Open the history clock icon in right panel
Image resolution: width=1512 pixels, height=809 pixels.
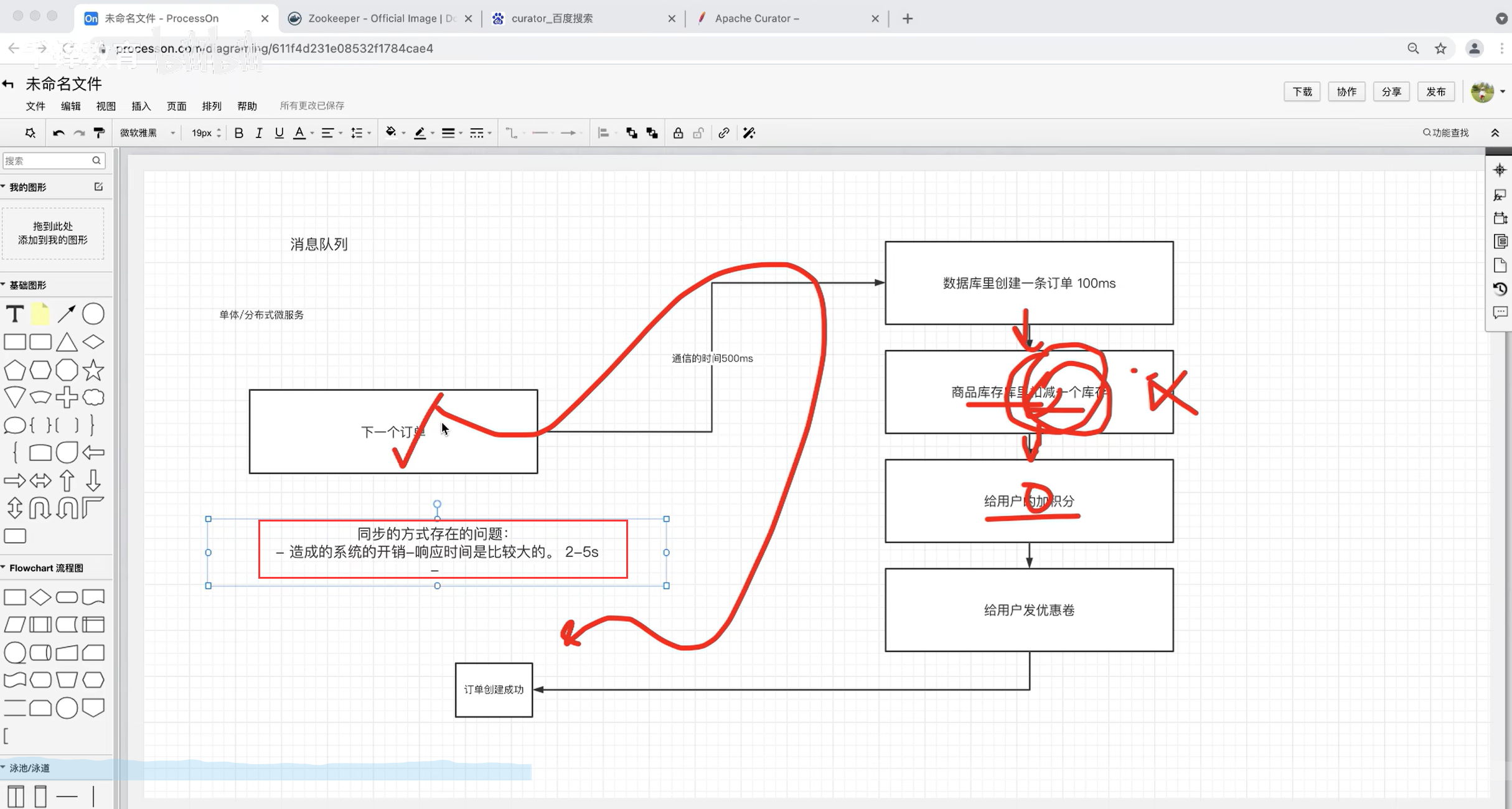[x=1500, y=289]
